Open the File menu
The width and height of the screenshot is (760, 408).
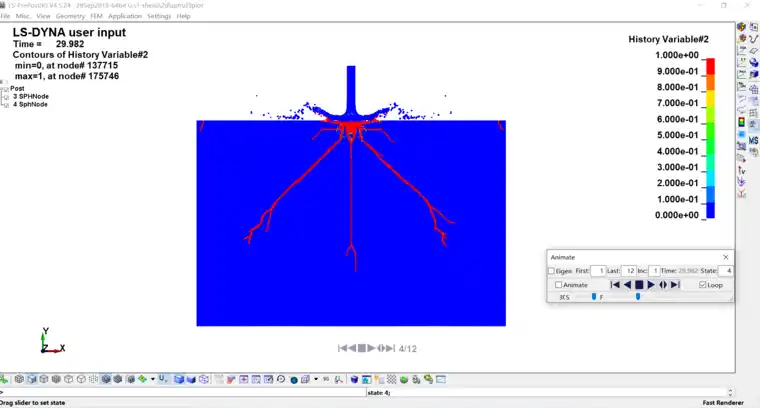pyautogui.click(x=5, y=16)
